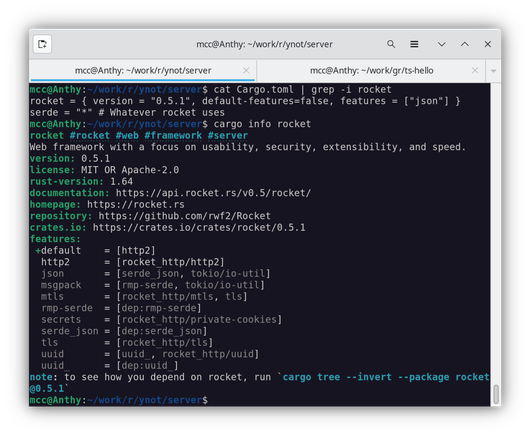
Task: Open the tab list dropdown arrow
Action: click(x=493, y=71)
